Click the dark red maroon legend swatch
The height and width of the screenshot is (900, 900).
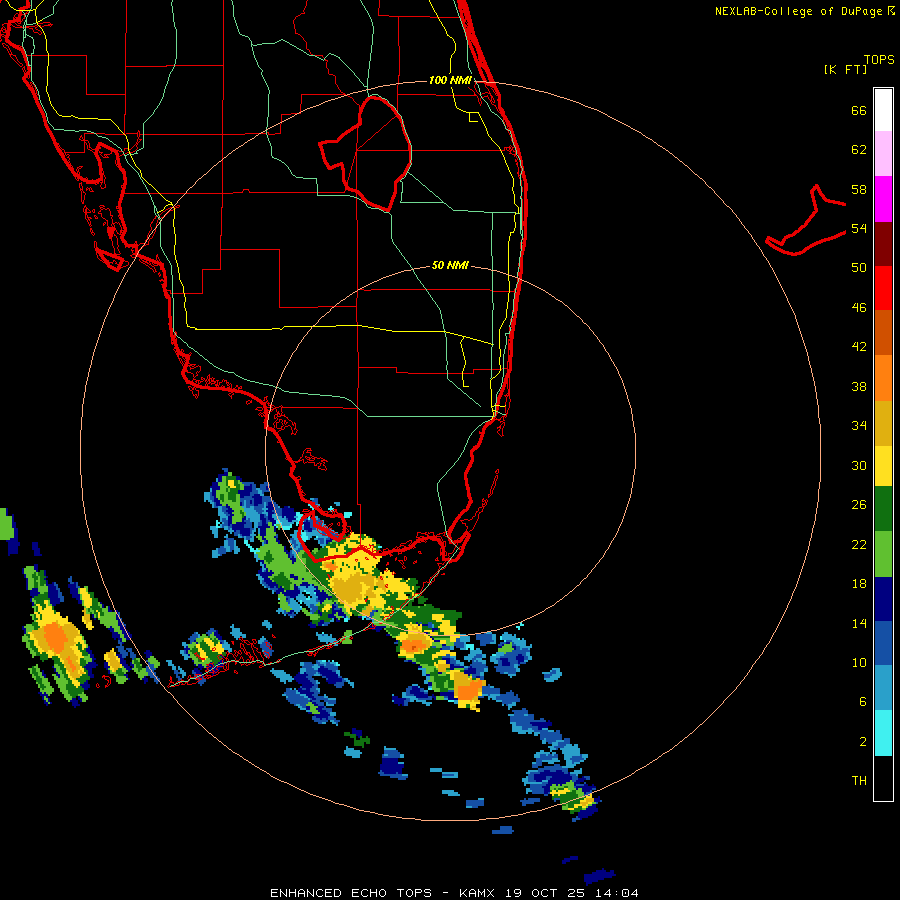click(883, 243)
